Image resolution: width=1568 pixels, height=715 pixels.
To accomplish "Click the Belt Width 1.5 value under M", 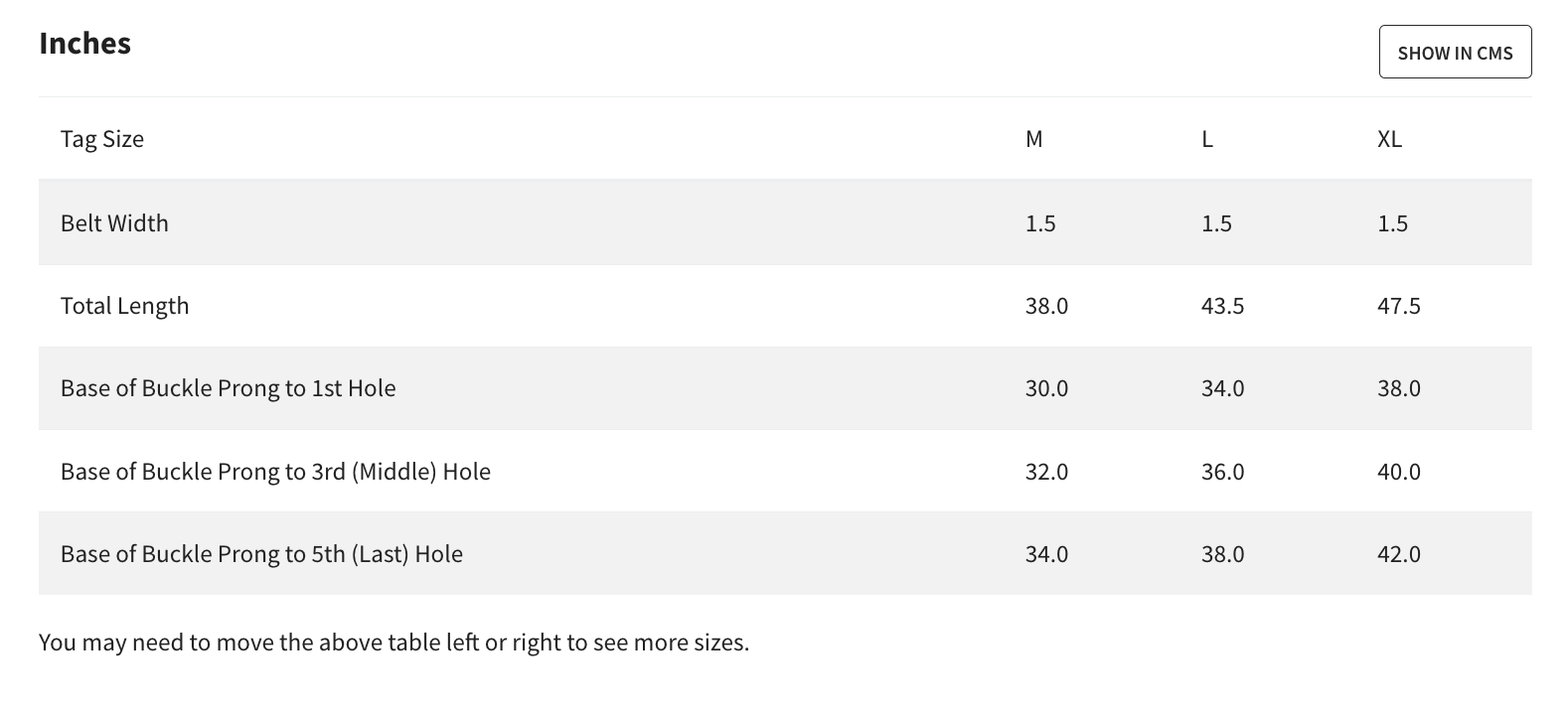I will tap(1040, 223).
